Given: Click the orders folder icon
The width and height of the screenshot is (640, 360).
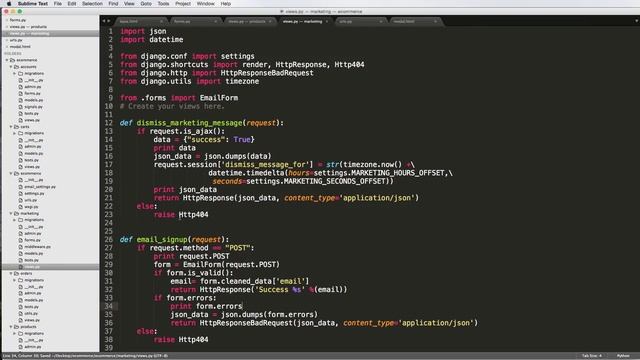Looking at the screenshot, I should coord(16,273).
